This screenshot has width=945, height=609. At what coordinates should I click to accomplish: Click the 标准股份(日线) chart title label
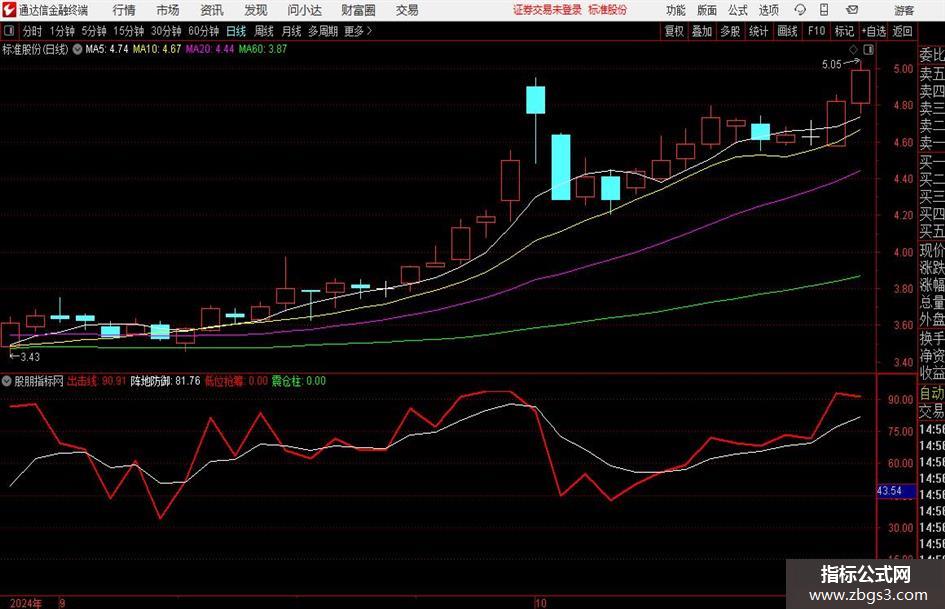pos(35,49)
